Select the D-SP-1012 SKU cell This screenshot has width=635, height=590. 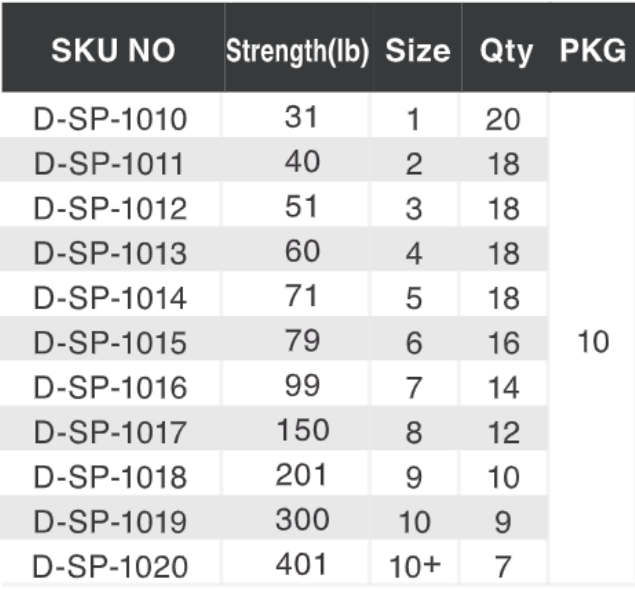click(110, 209)
